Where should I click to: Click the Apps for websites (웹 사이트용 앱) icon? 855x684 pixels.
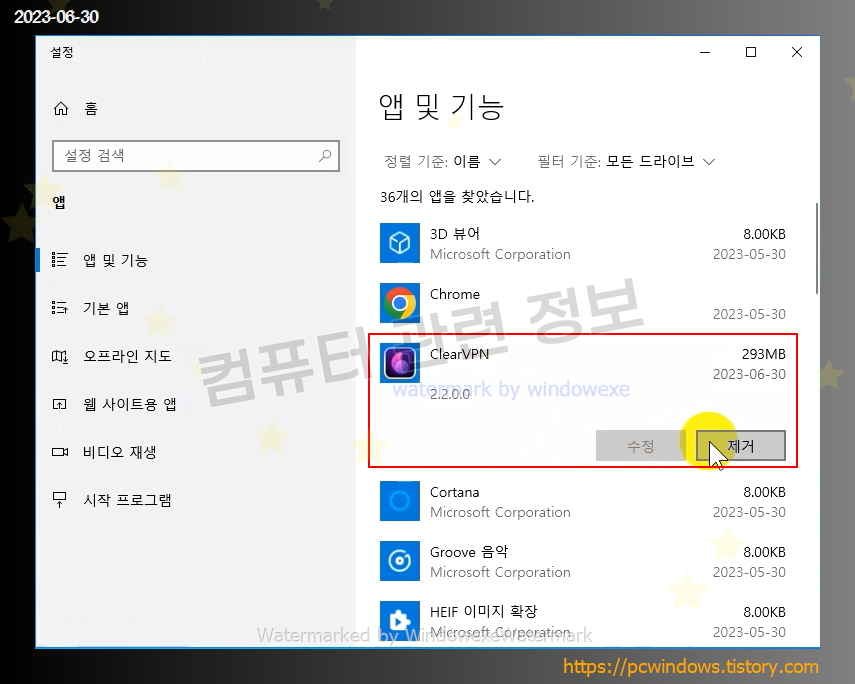click(59, 404)
